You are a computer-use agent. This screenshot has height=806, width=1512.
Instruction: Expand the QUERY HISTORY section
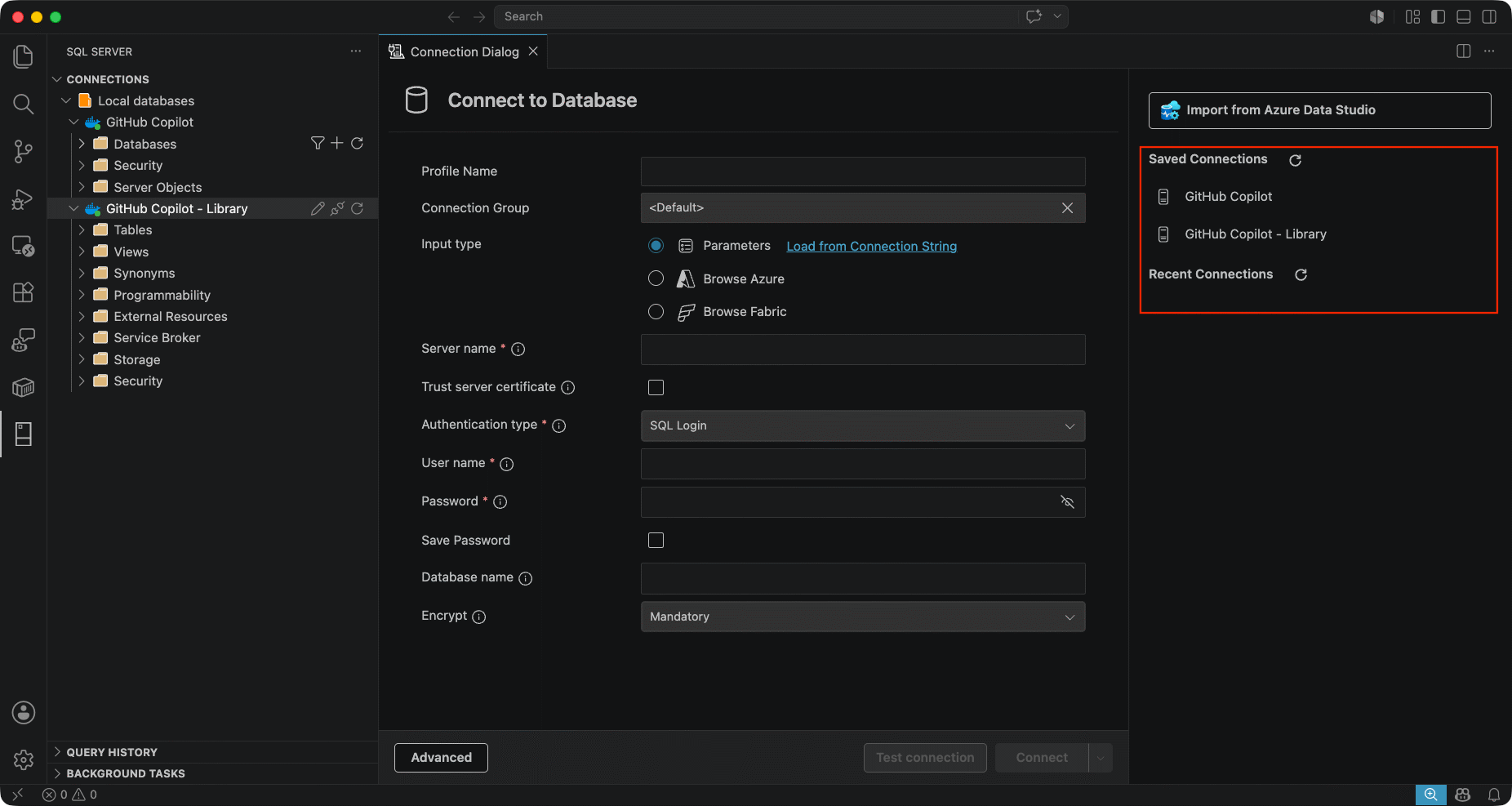click(57, 752)
